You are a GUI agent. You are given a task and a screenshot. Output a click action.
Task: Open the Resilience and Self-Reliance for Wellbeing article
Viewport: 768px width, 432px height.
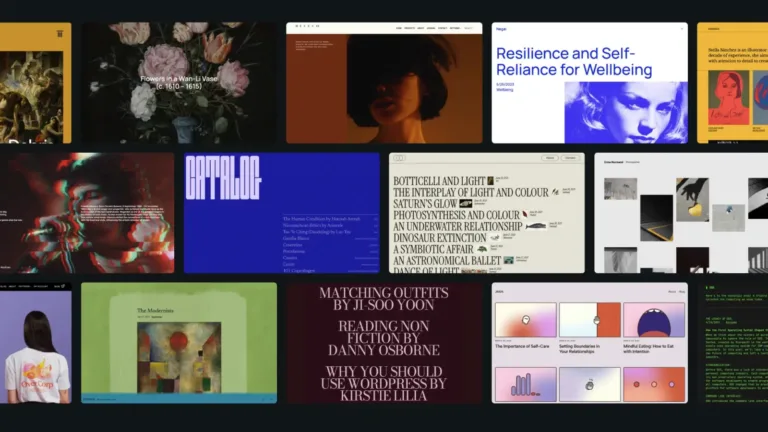tap(574, 62)
